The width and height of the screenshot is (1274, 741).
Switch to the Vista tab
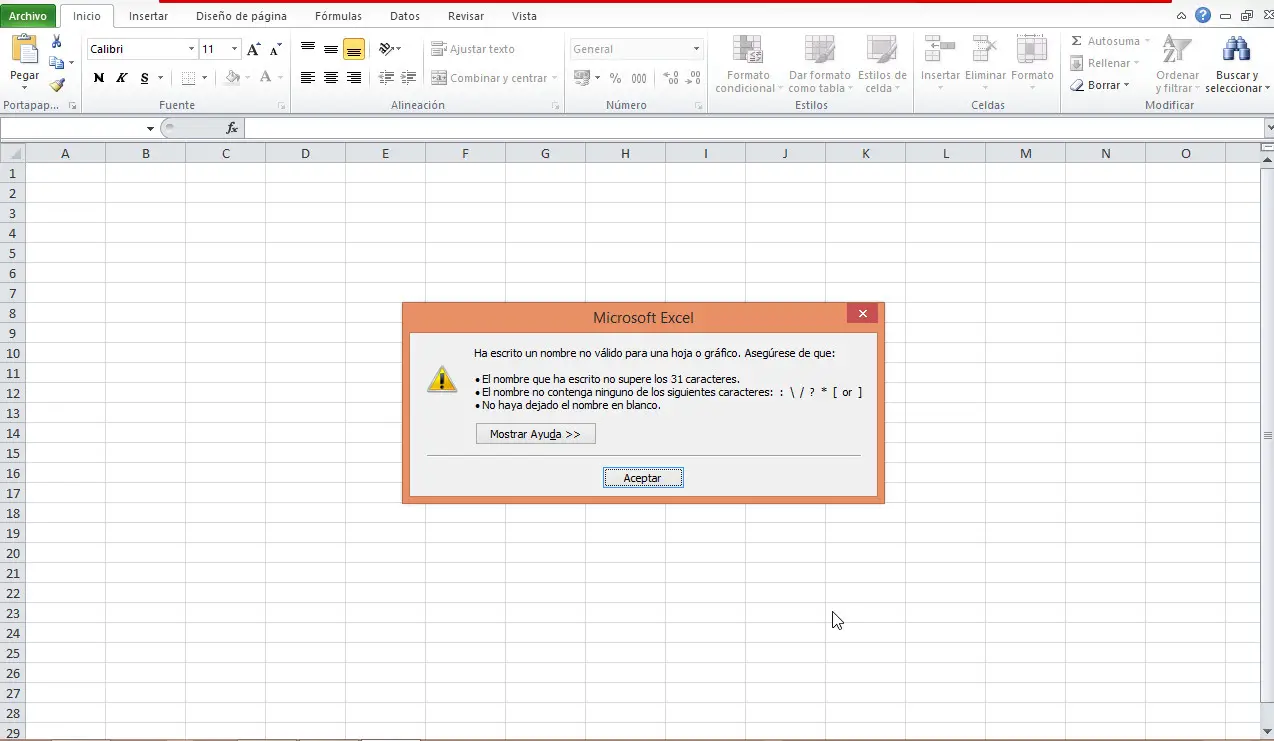point(524,16)
